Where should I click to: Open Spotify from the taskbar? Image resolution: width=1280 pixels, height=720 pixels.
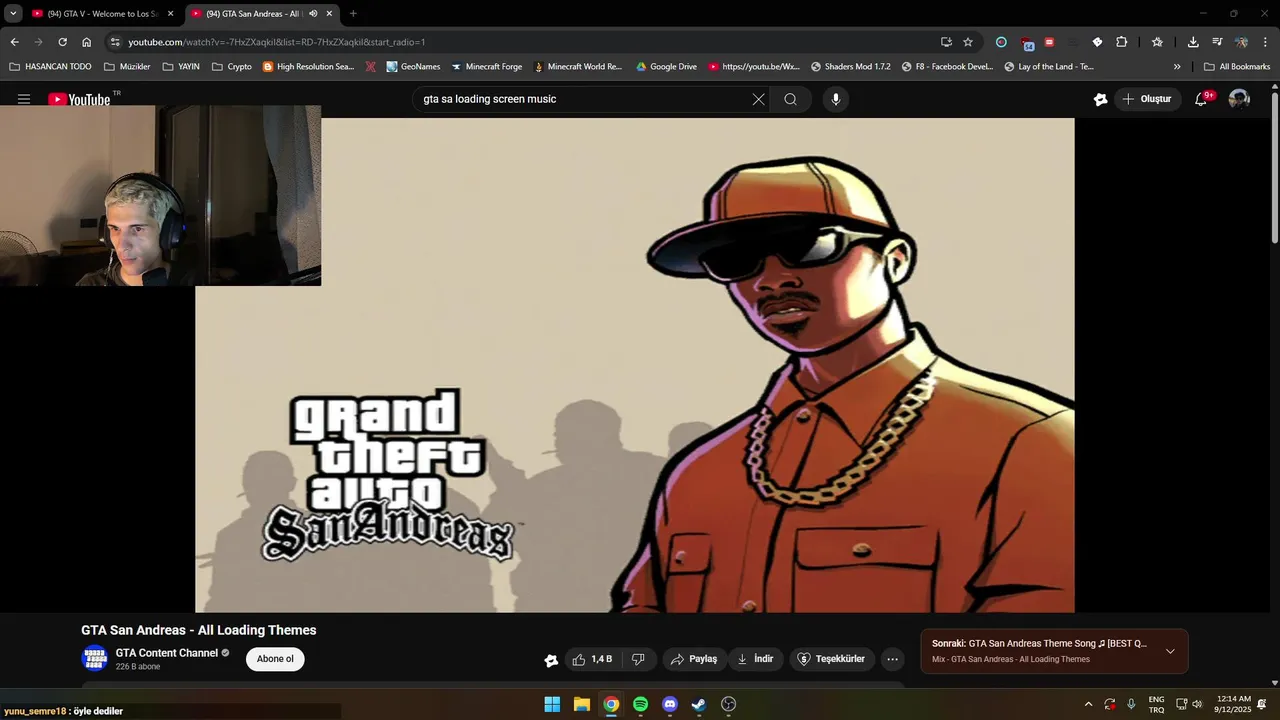(x=640, y=704)
